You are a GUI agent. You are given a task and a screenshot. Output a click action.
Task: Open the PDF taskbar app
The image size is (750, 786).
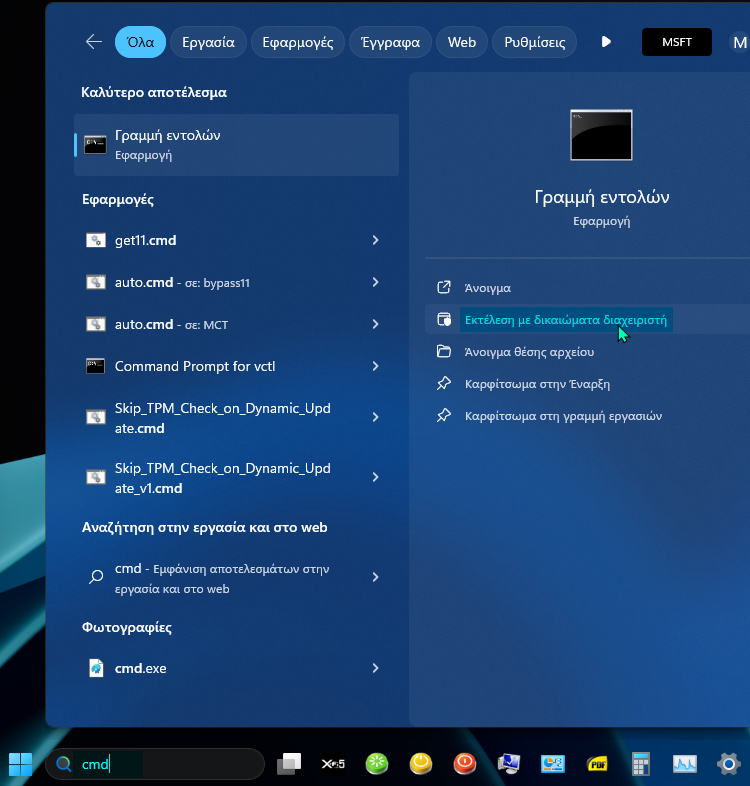pyautogui.click(x=597, y=764)
